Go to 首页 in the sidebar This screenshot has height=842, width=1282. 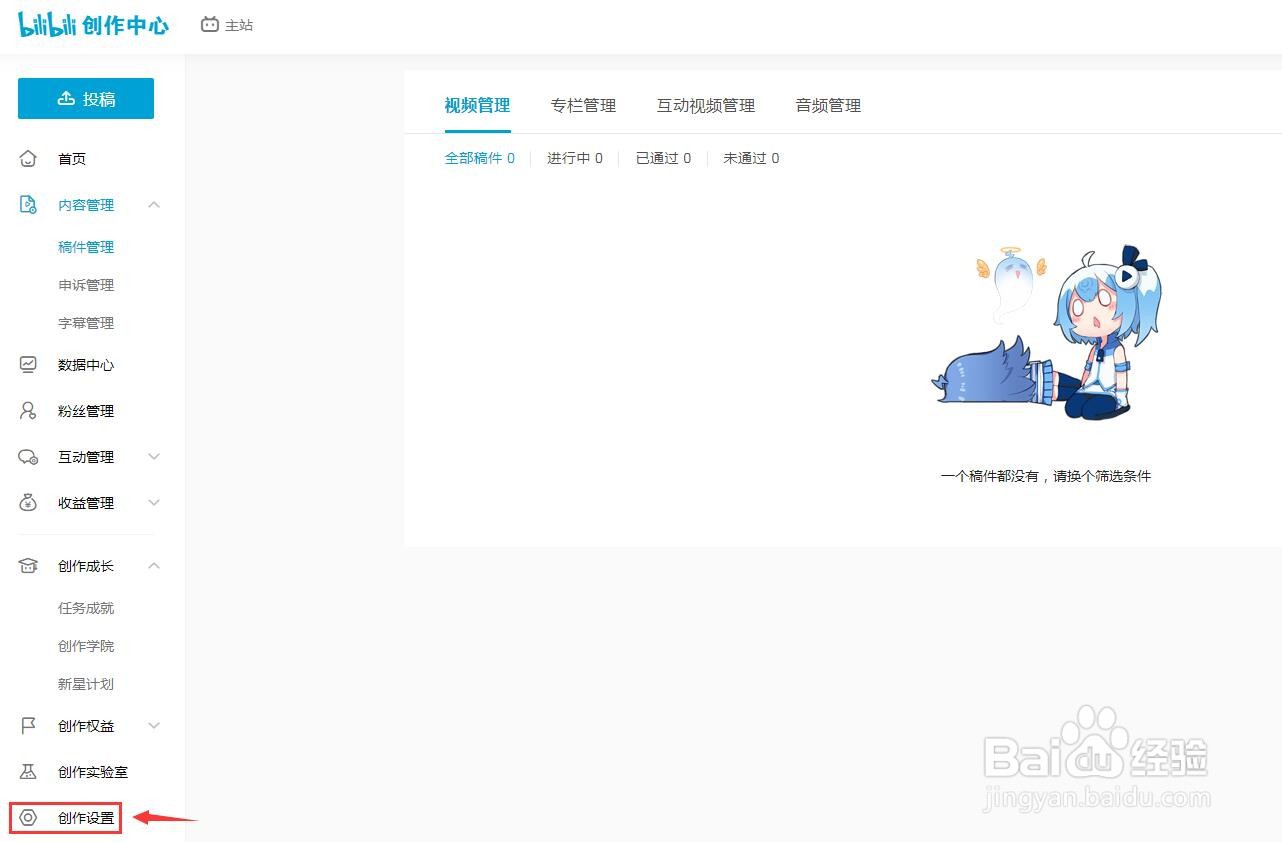coord(72,159)
